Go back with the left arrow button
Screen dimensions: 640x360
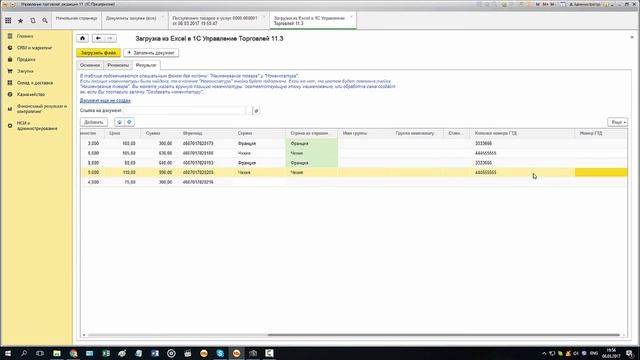[x=98, y=38]
